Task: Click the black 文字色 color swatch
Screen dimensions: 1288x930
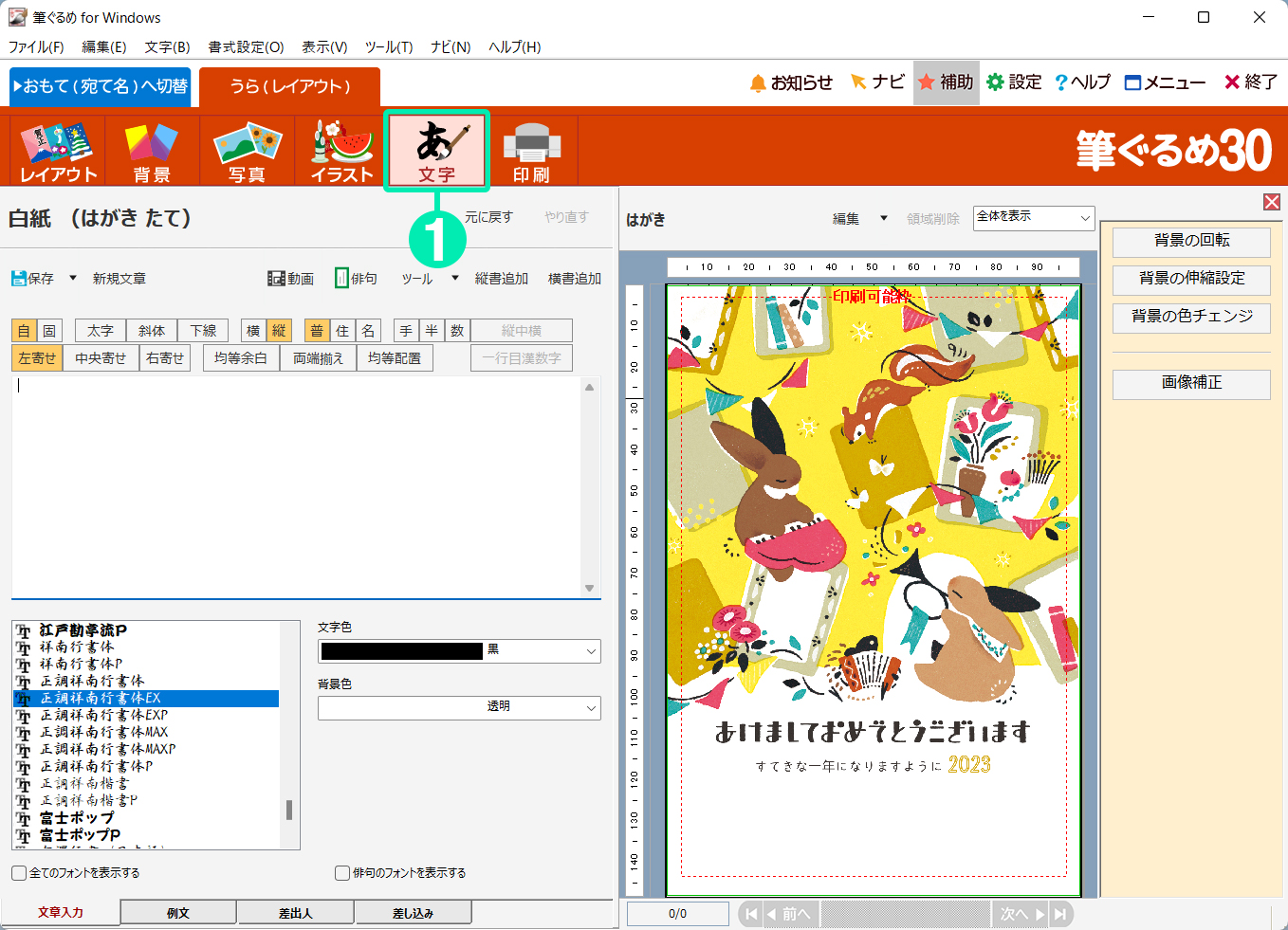Action: [x=402, y=651]
